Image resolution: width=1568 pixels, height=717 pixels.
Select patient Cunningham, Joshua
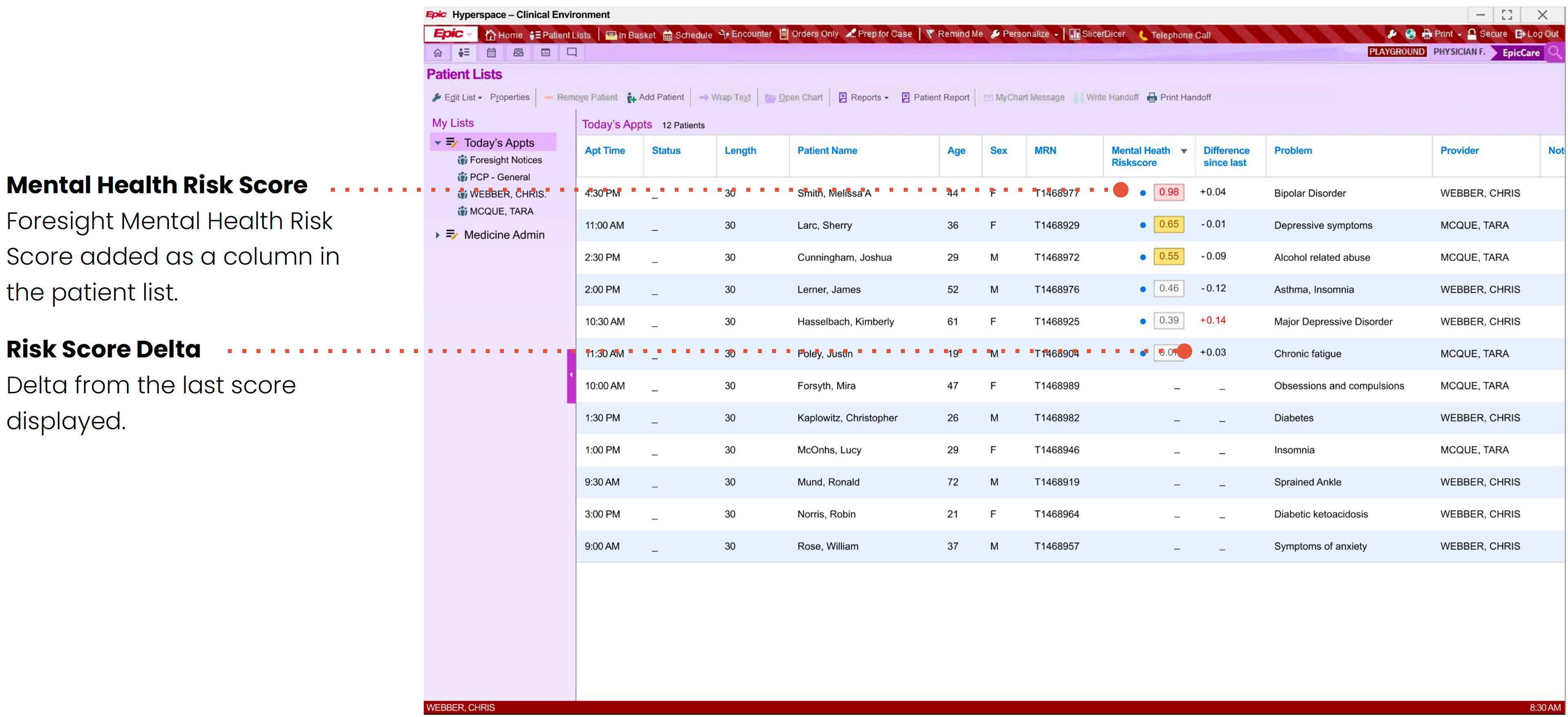pos(844,258)
